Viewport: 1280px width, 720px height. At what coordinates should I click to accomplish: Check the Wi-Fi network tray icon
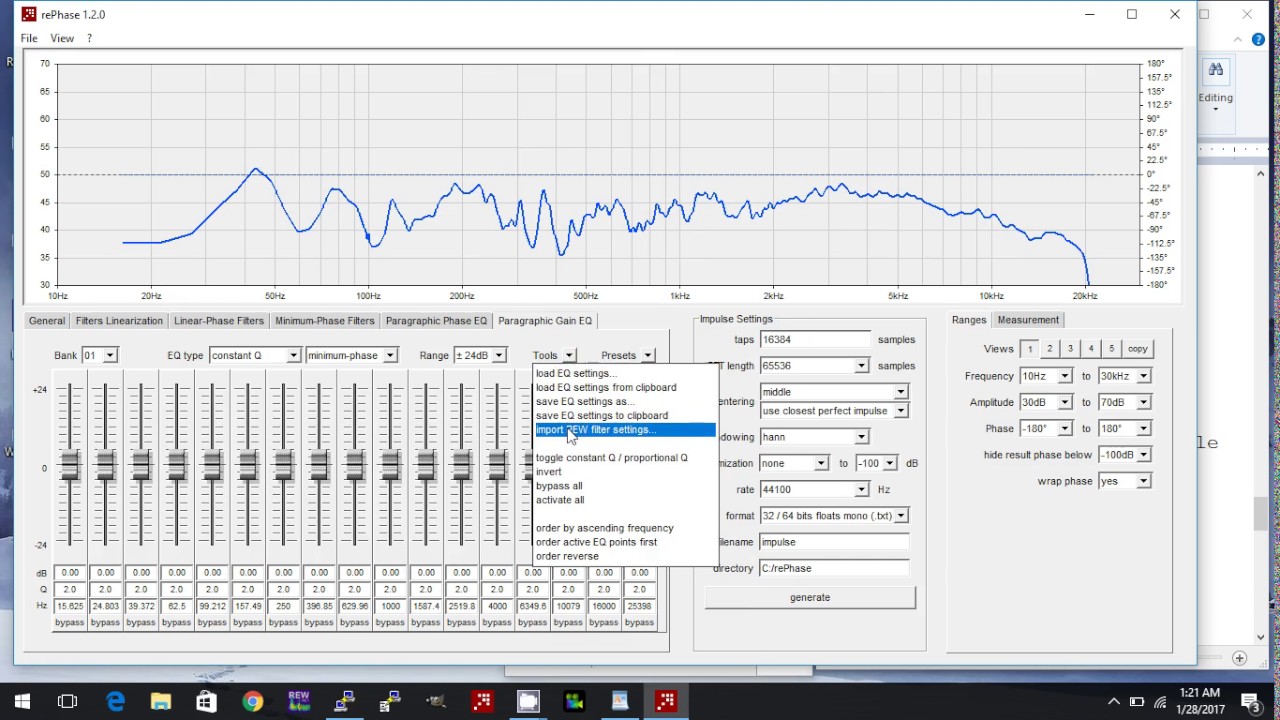(x=1160, y=702)
